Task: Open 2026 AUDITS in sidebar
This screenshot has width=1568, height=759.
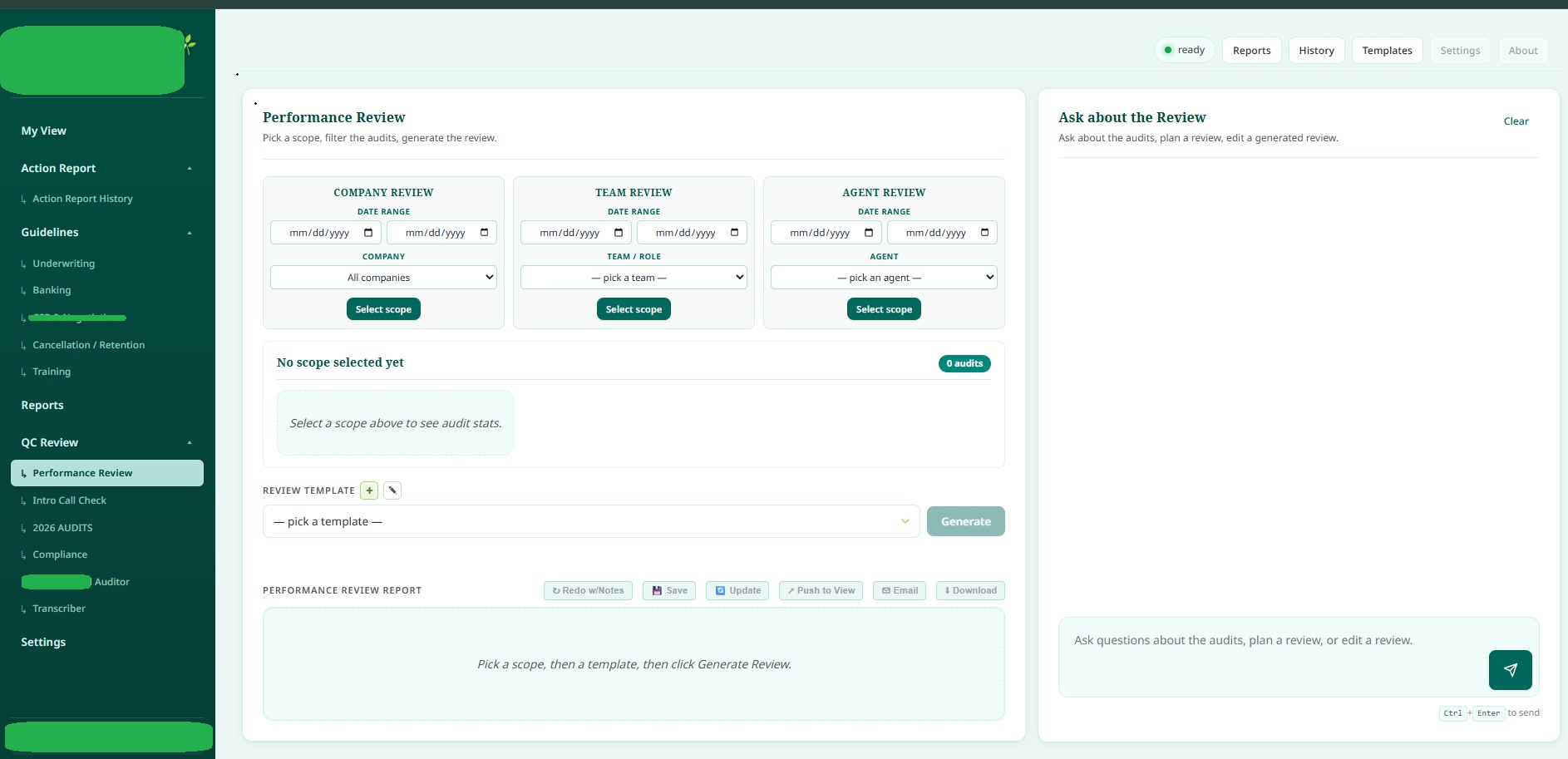Action: [x=62, y=528]
